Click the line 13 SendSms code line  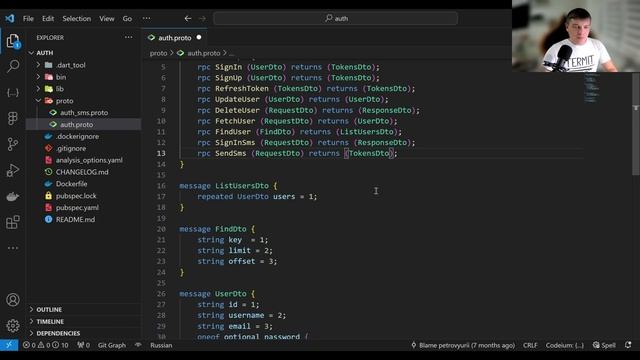pyautogui.click(x=297, y=153)
